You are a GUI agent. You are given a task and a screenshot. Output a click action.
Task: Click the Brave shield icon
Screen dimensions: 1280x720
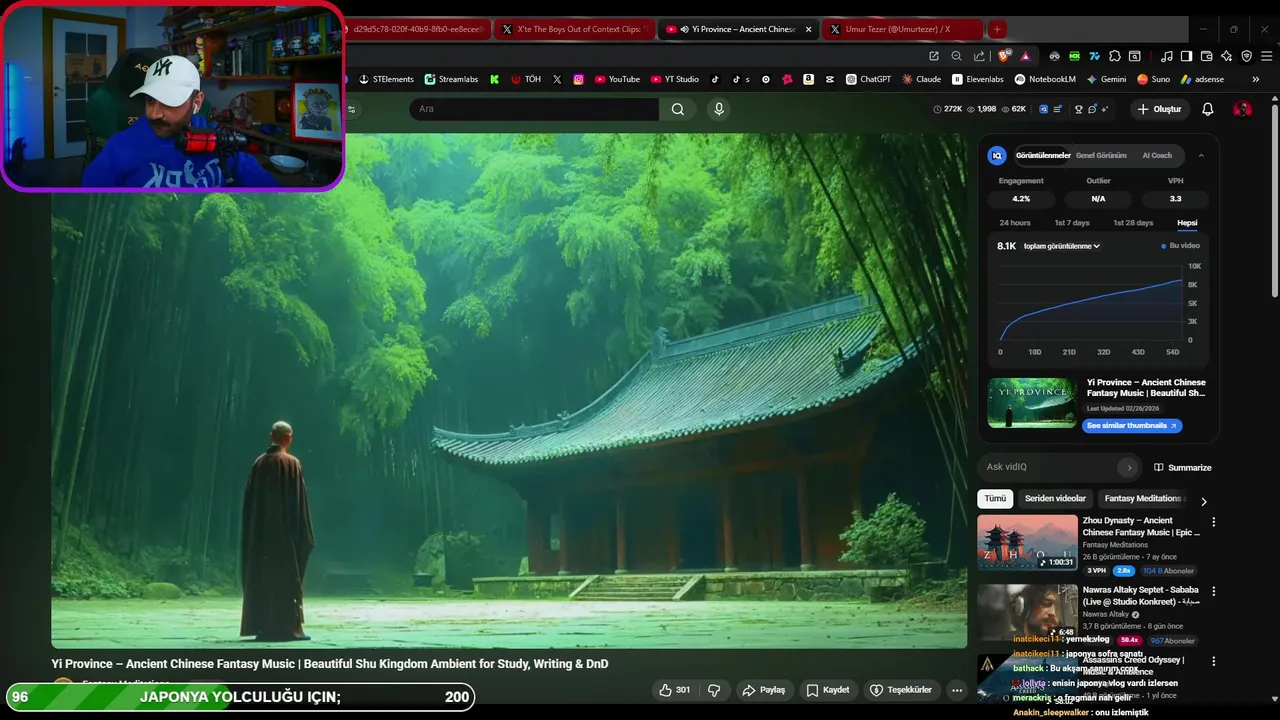[x=1005, y=56]
